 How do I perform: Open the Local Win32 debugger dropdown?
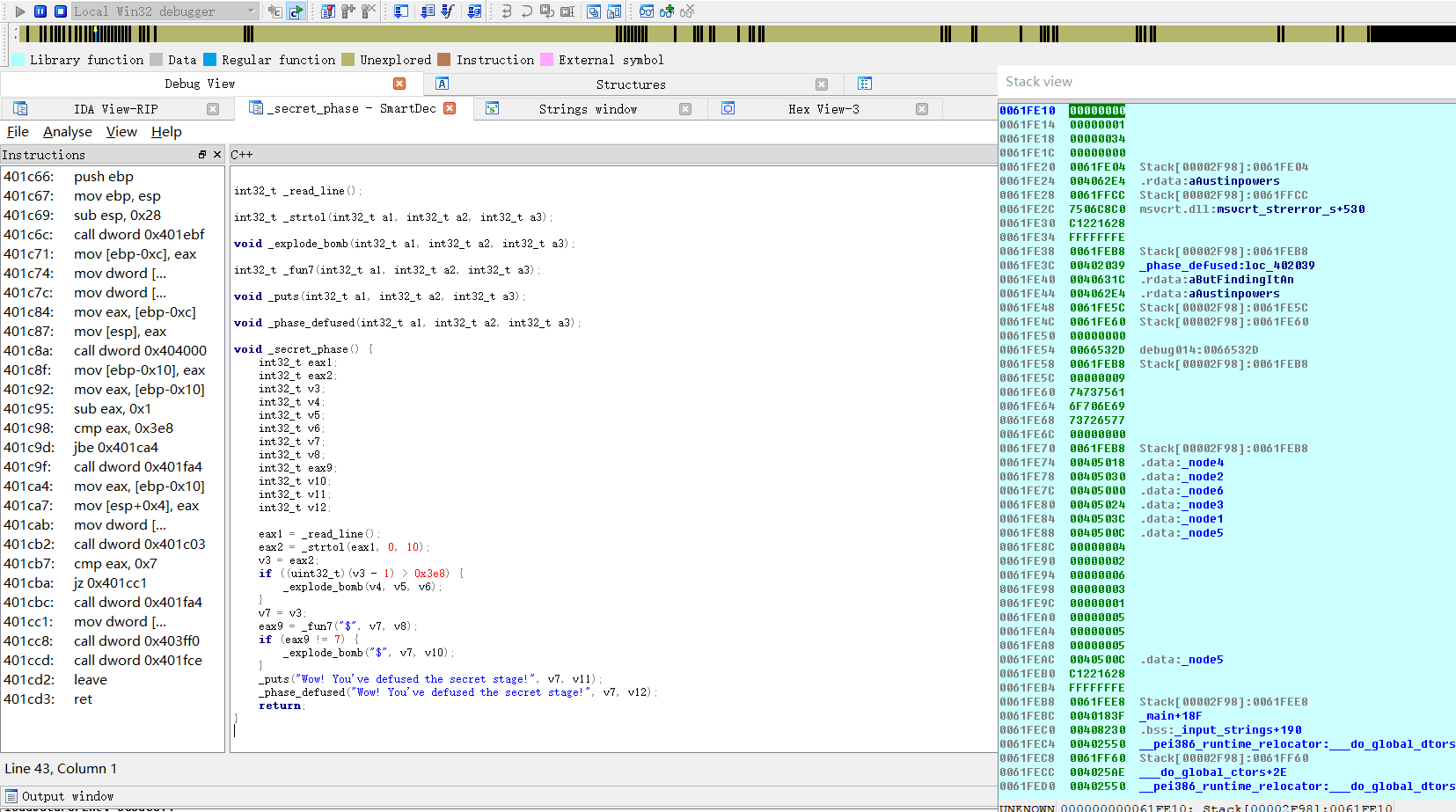click(251, 11)
